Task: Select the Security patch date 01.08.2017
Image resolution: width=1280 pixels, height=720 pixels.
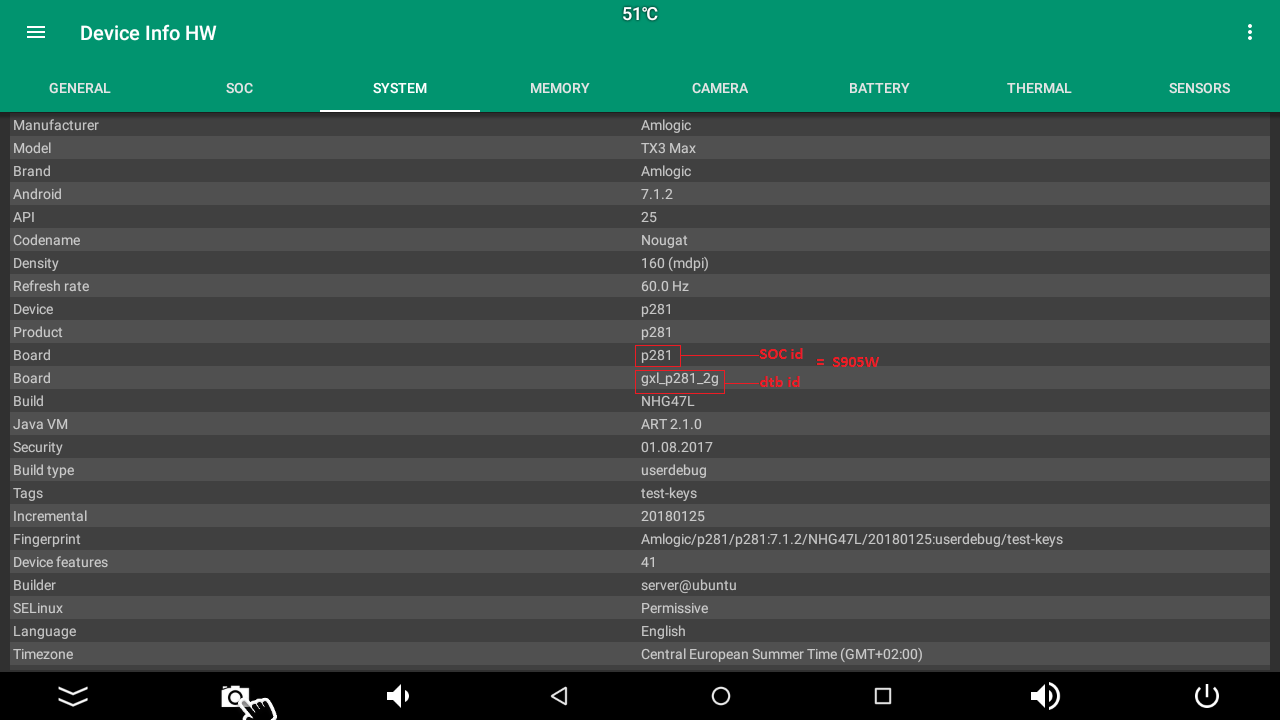Action: pos(677,447)
